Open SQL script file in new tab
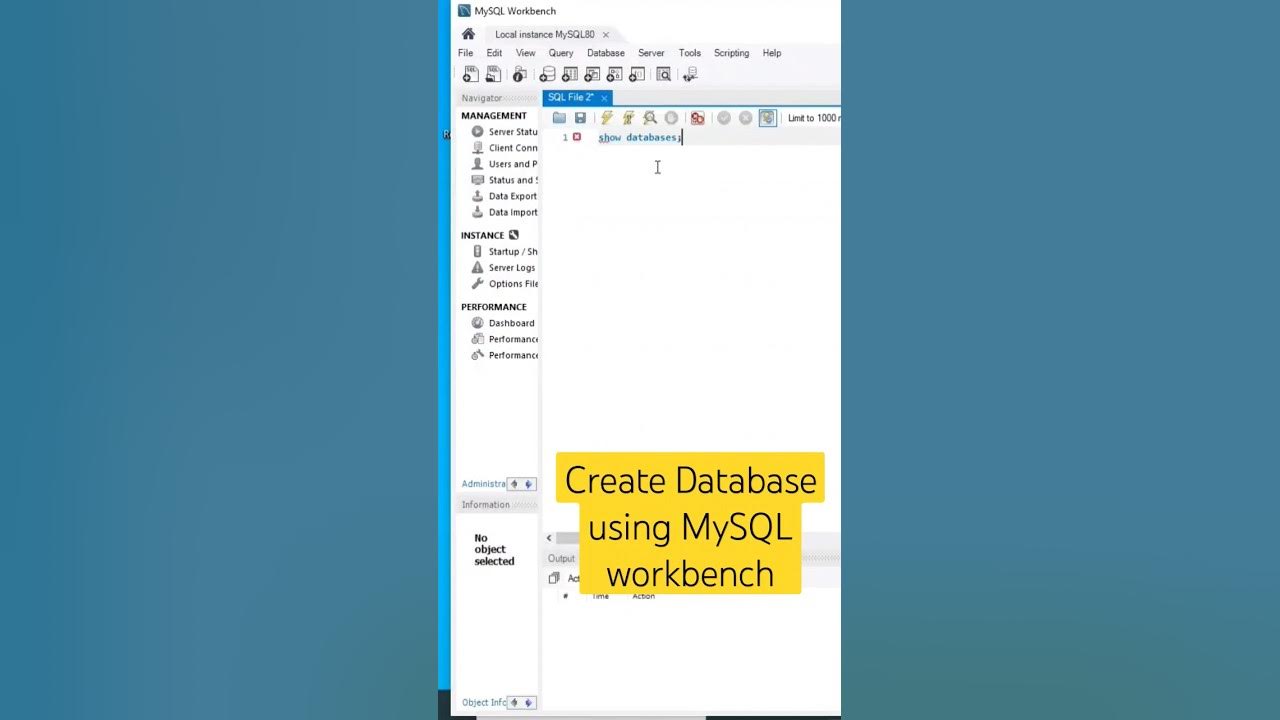Screen dimensions: 1280x720 pos(493,75)
